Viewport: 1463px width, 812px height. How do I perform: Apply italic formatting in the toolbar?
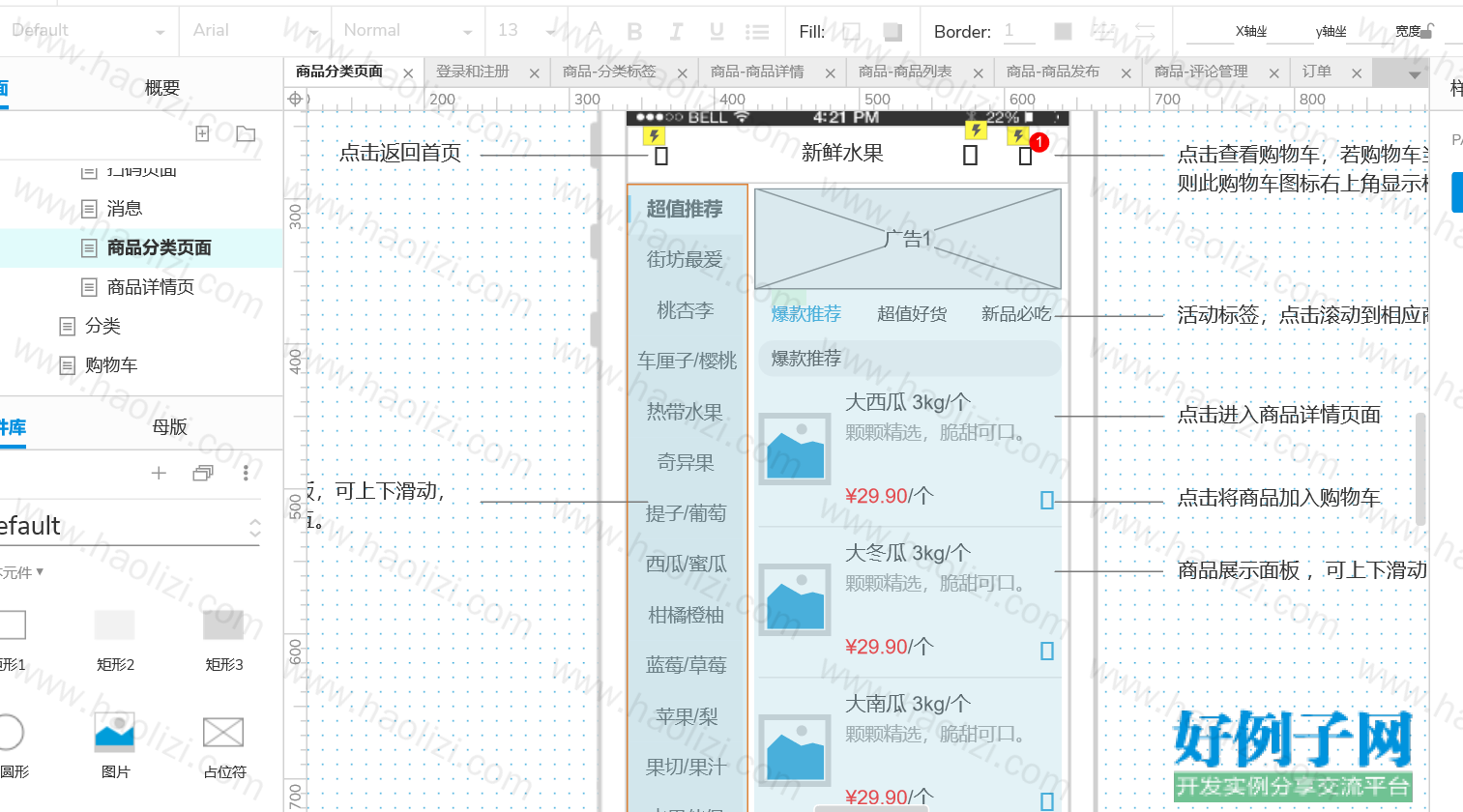coord(676,32)
